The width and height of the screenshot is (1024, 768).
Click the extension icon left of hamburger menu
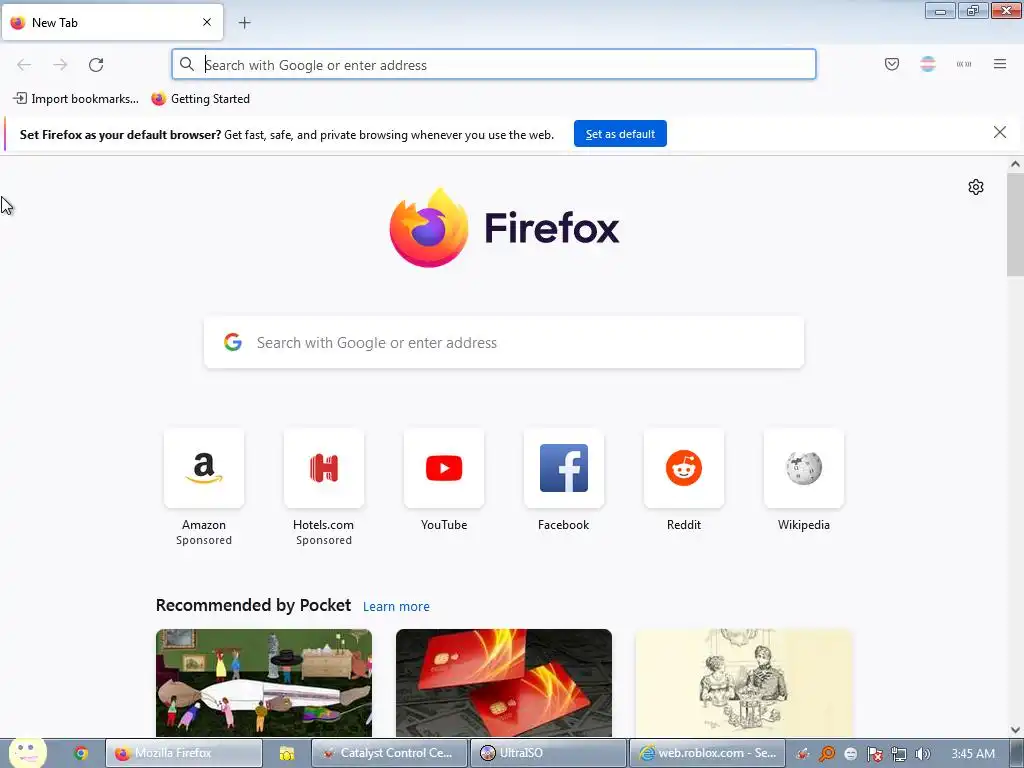click(964, 64)
